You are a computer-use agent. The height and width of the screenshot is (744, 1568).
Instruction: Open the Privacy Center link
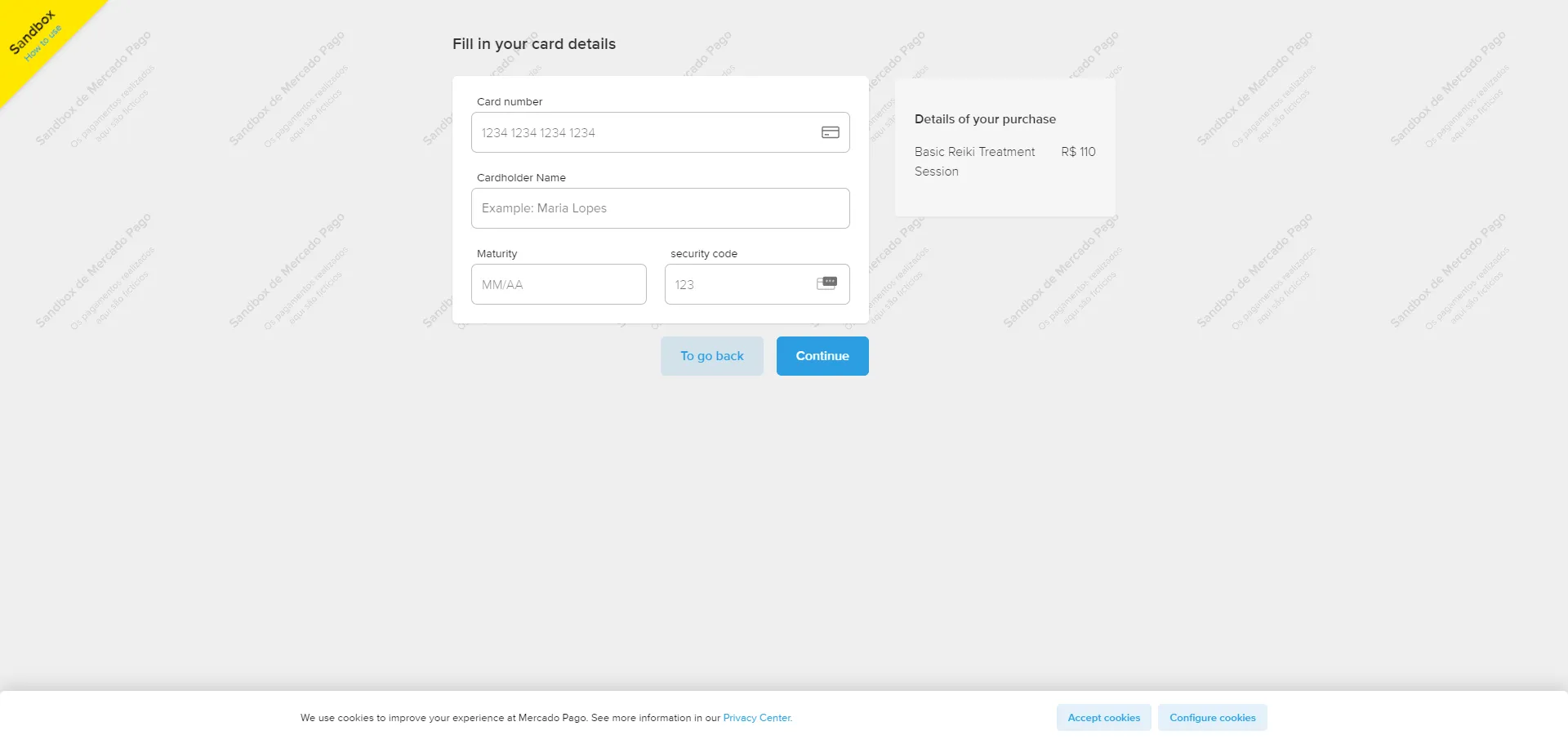[x=757, y=718]
